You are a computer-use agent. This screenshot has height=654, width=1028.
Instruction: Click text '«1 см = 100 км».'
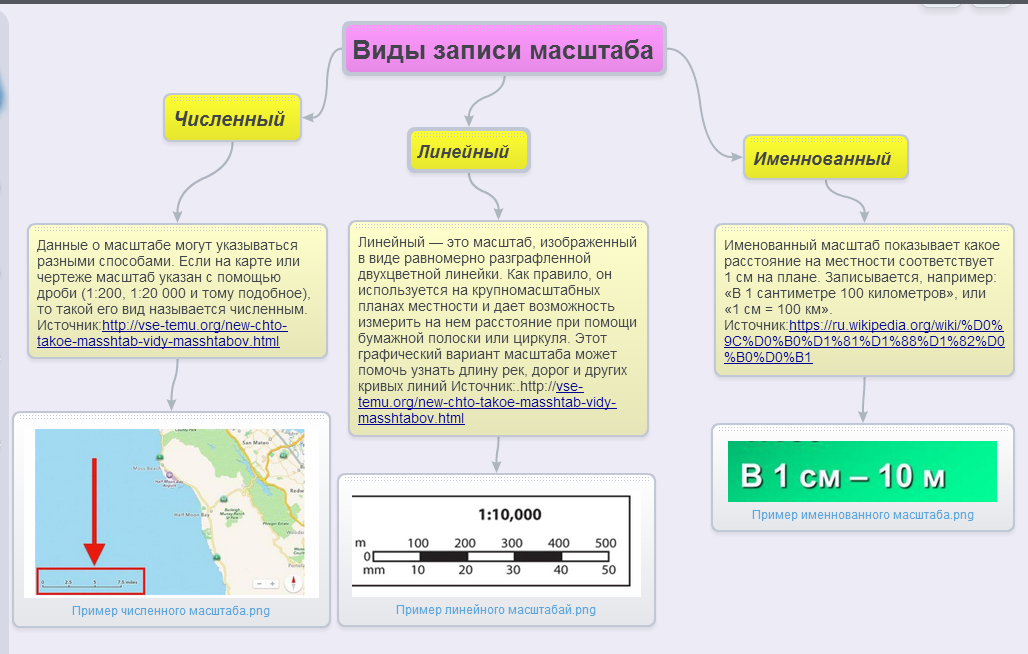pos(778,309)
